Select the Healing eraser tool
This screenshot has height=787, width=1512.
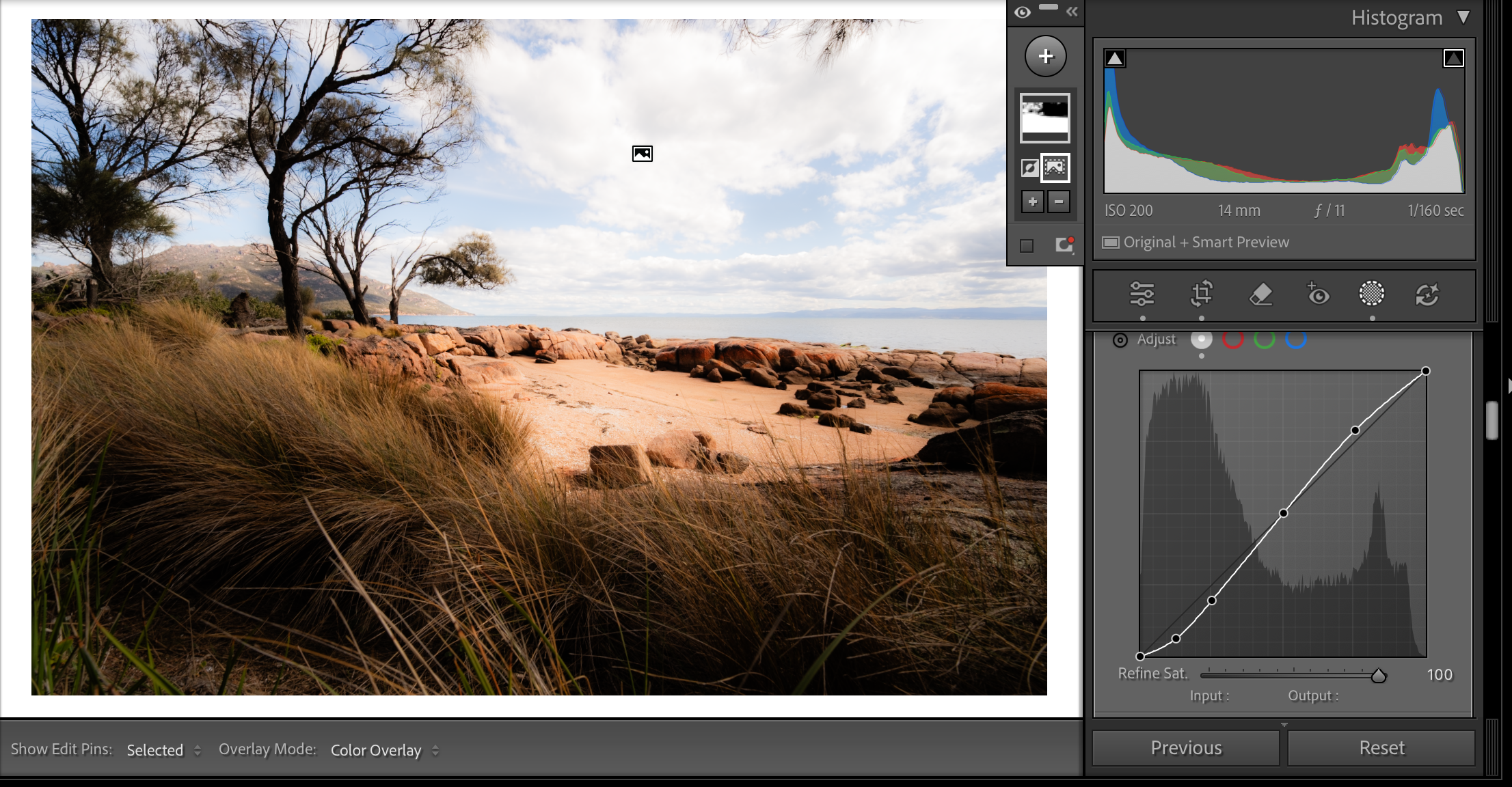point(1260,294)
